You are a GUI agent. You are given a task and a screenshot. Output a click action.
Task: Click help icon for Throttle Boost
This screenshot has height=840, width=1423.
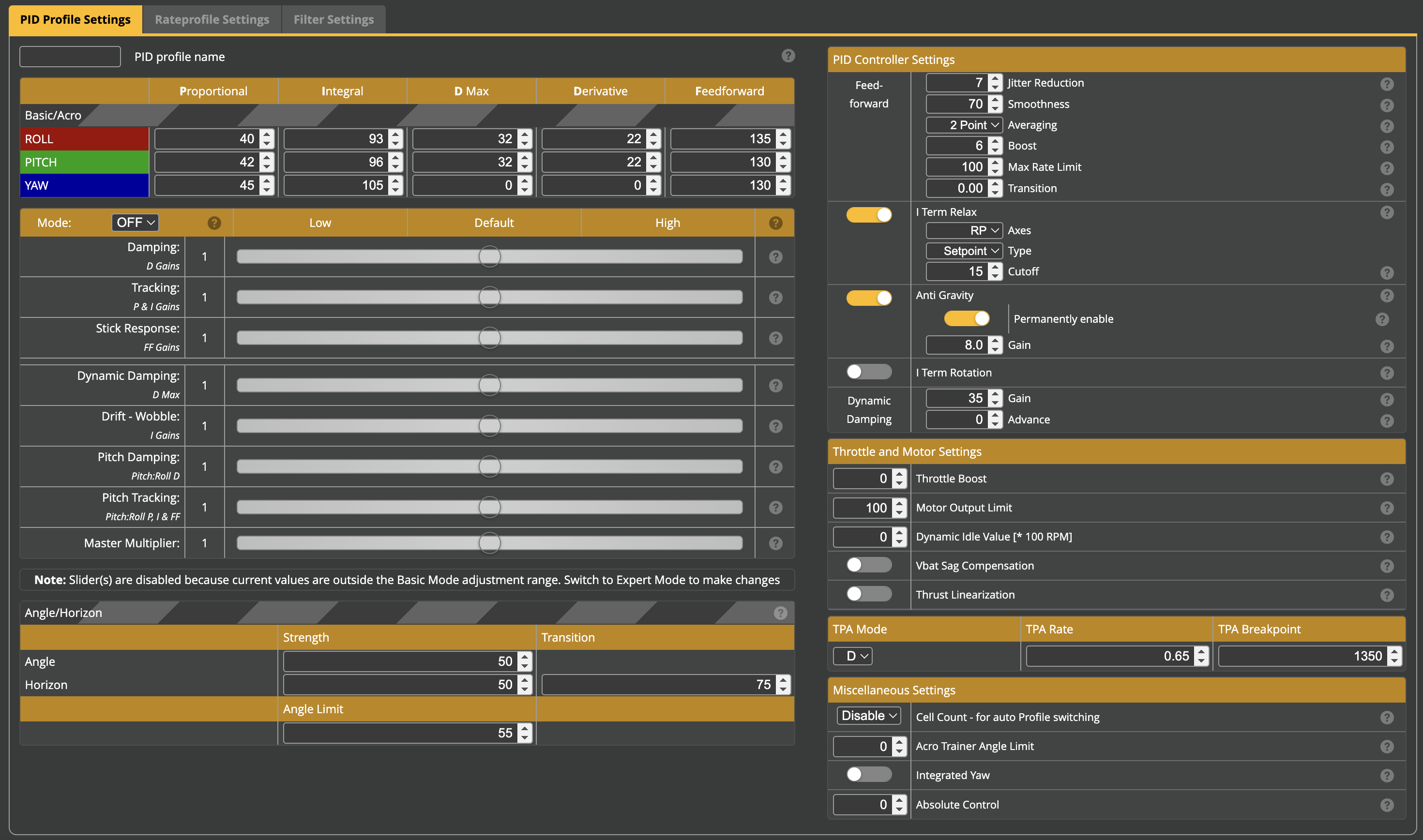point(1386,479)
